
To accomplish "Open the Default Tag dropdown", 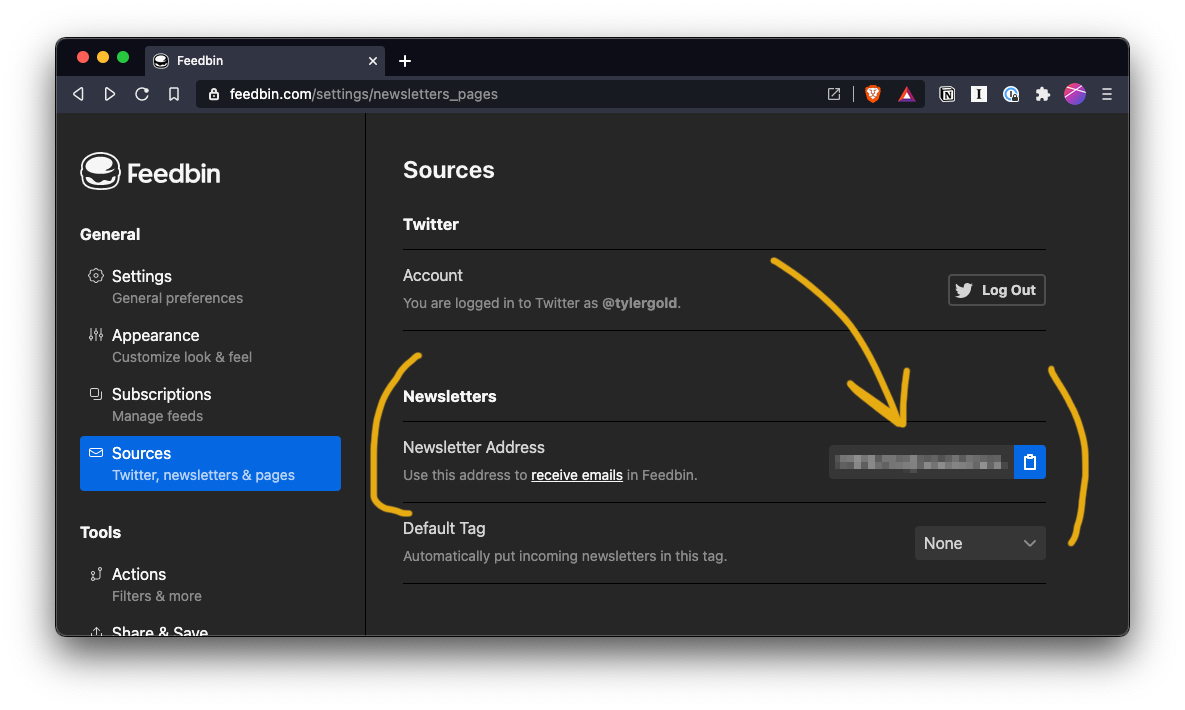I will [980, 543].
